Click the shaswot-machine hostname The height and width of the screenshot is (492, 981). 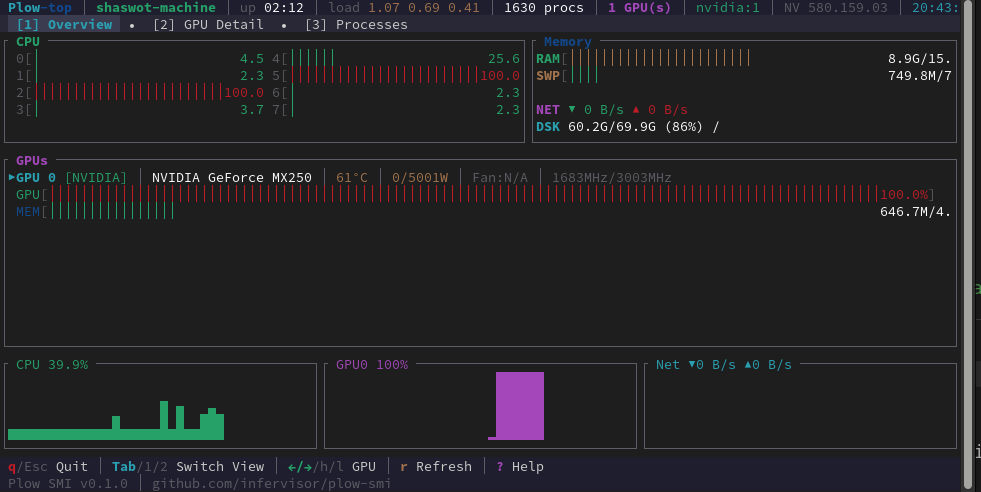tap(156, 8)
